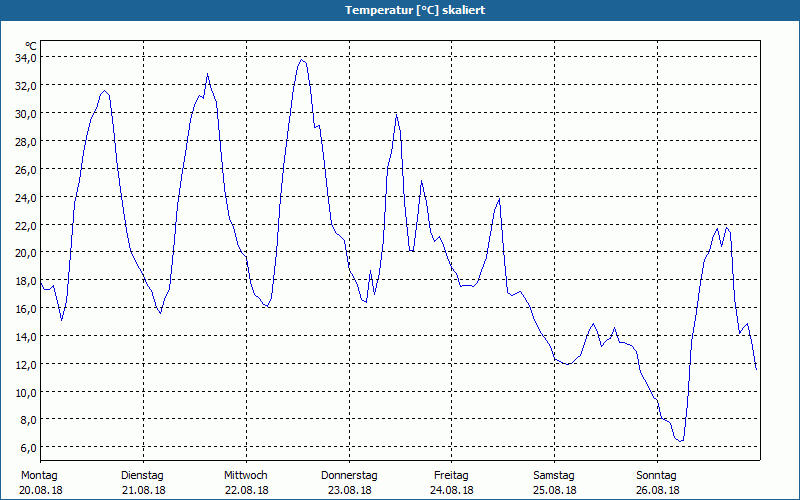Select the 6,0 y-axis label
800x500 pixels.
click(x=28, y=448)
